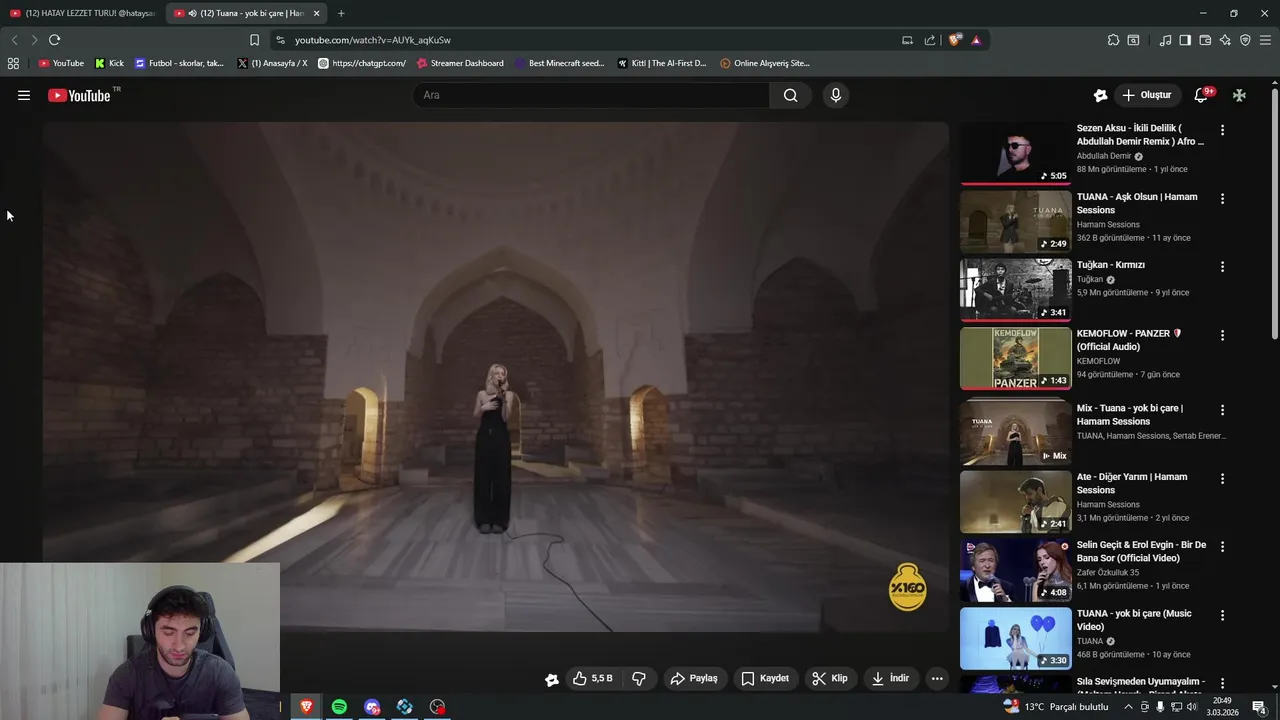Open Spotify from the taskbar
The width and height of the screenshot is (1280, 720).
[339, 707]
